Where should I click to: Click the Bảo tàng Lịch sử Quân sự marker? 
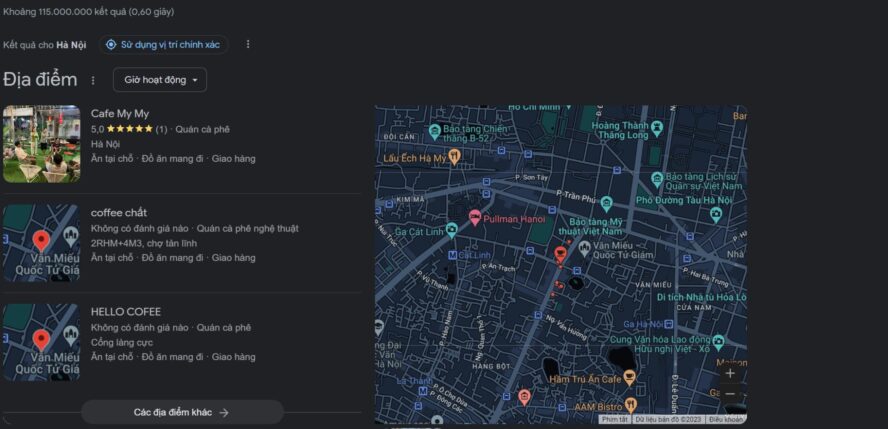[x=657, y=179]
